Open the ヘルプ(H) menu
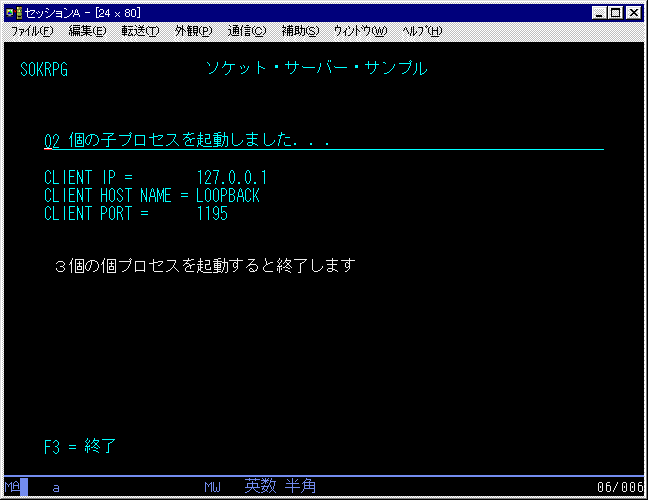 pyautogui.click(x=422, y=31)
